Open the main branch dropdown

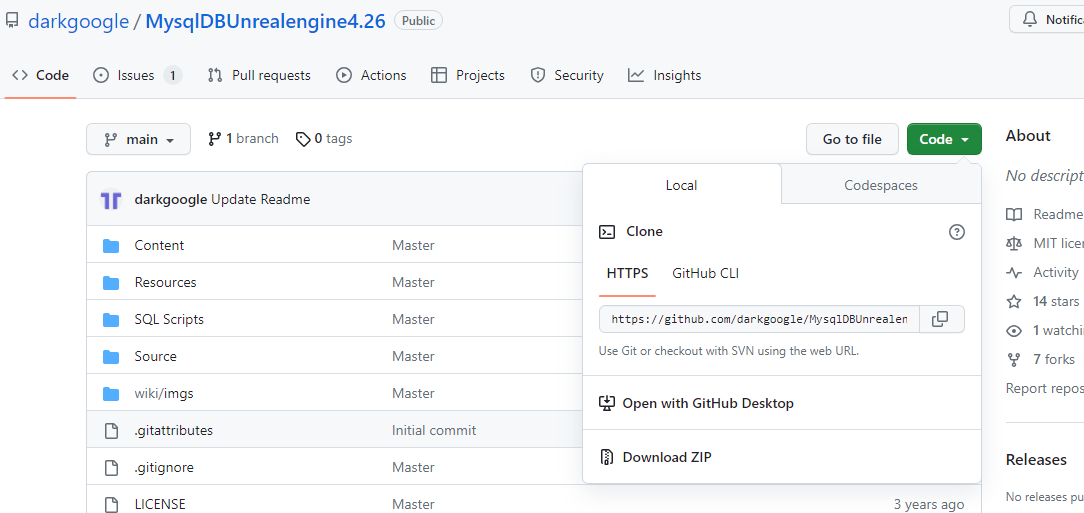tap(138, 140)
